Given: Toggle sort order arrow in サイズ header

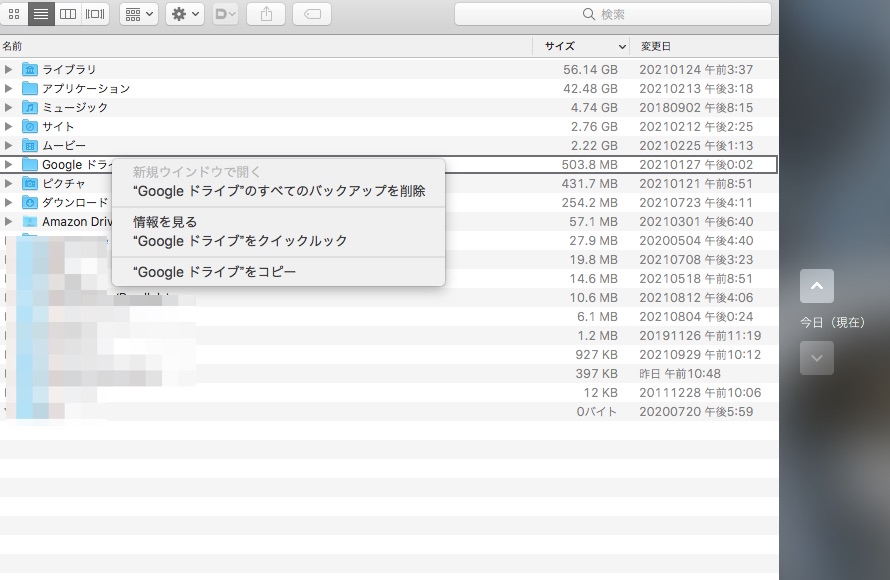Looking at the screenshot, I should tap(622, 47).
